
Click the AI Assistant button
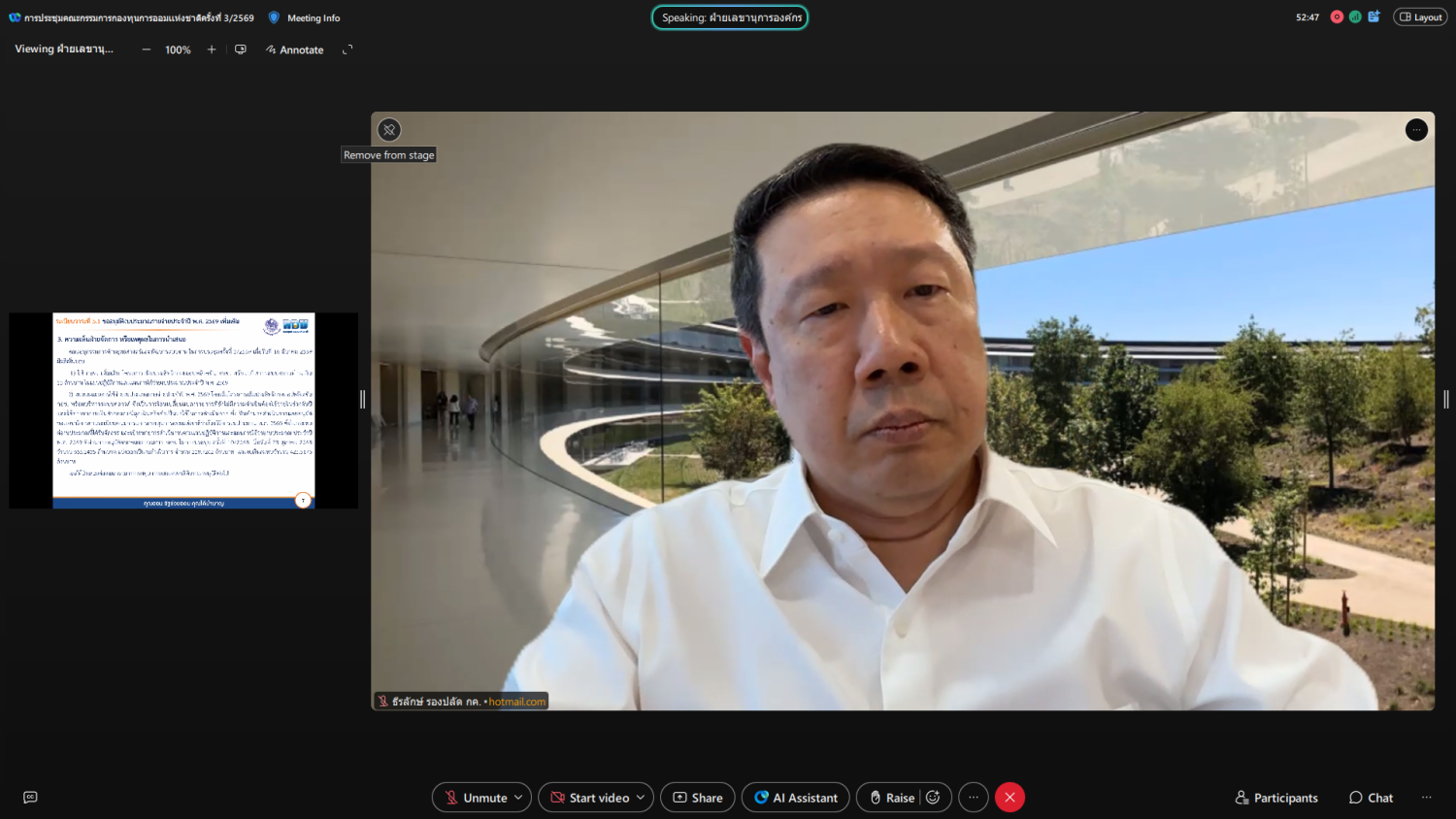pos(796,798)
